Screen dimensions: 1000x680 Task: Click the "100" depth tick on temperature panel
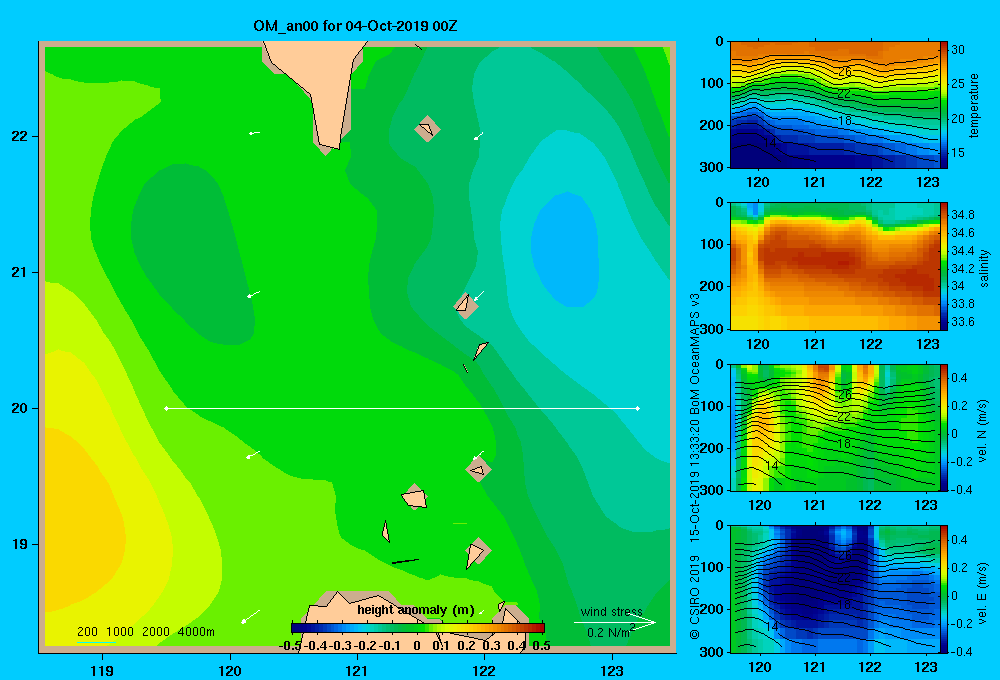713,83
